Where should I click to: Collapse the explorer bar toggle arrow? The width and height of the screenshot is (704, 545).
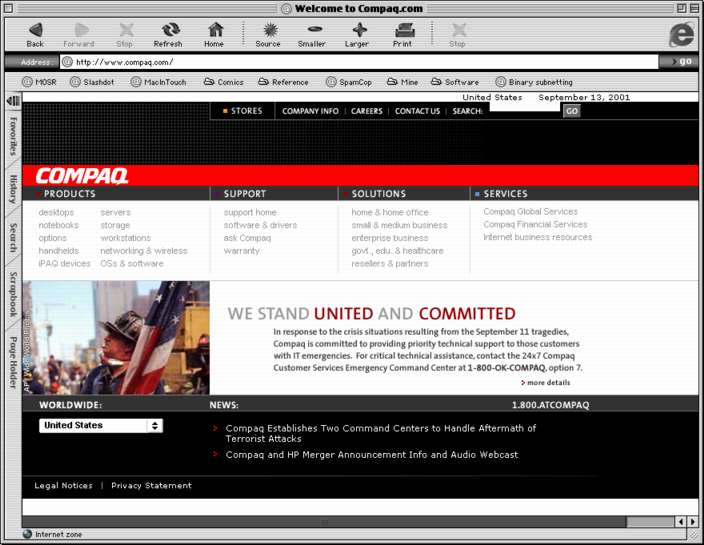coord(13,101)
